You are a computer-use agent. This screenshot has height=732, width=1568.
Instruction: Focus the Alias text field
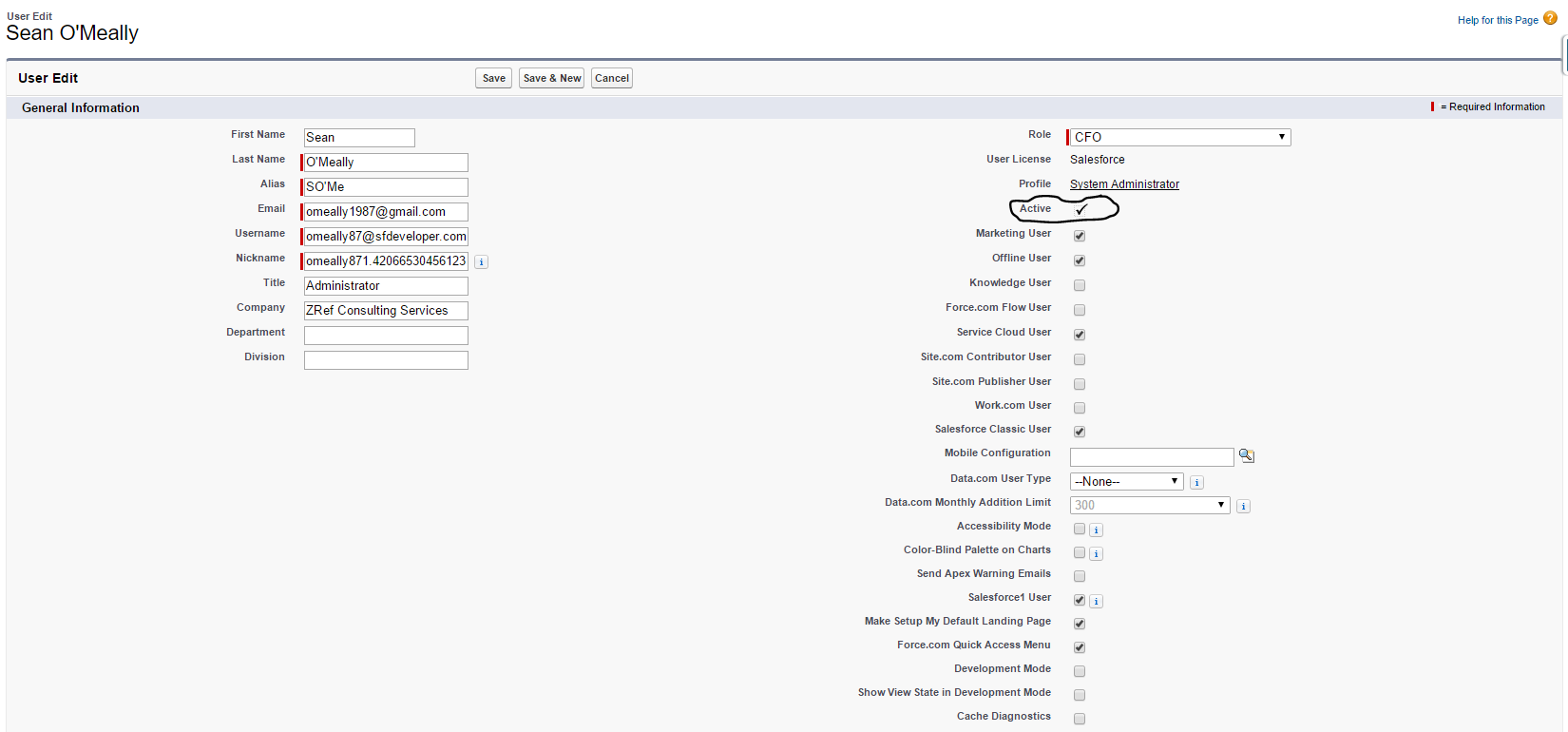386,187
